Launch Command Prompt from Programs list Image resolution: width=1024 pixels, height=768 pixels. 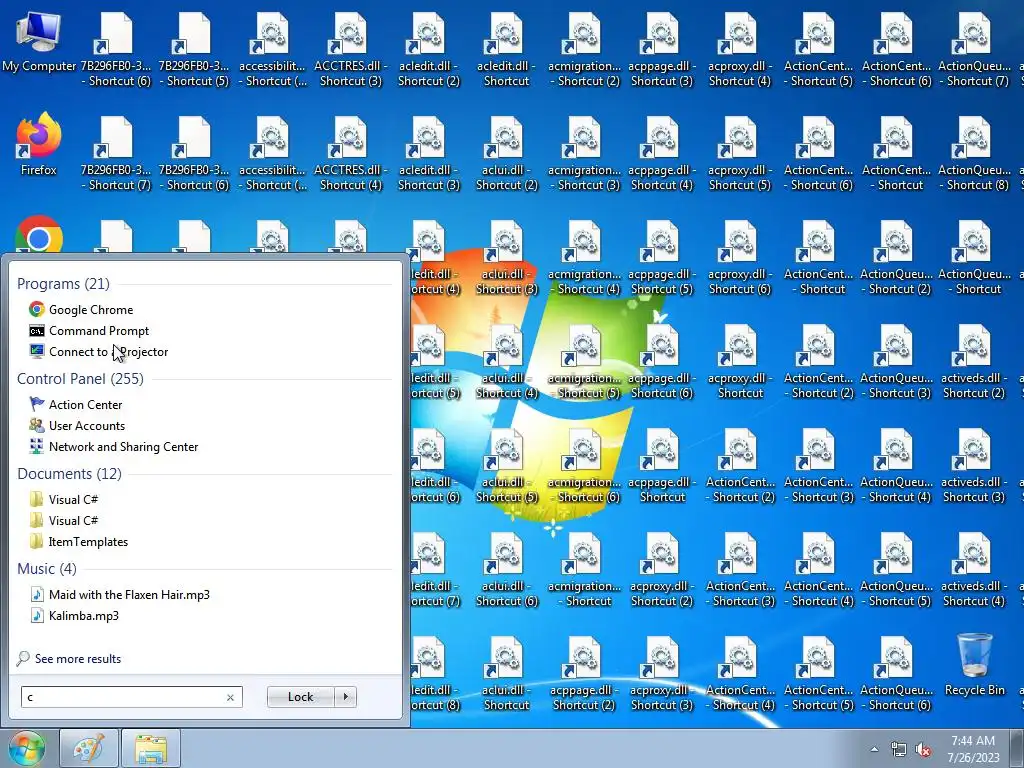point(89,330)
